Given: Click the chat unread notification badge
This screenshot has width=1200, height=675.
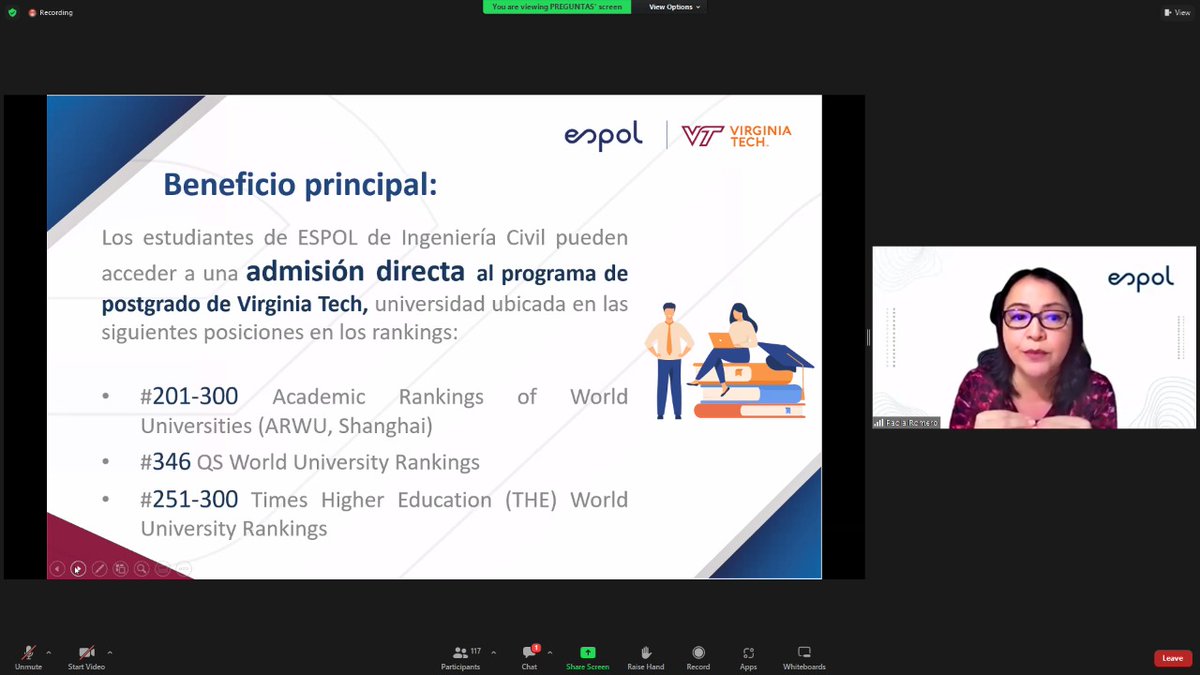Looking at the screenshot, I should click(537, 648).
